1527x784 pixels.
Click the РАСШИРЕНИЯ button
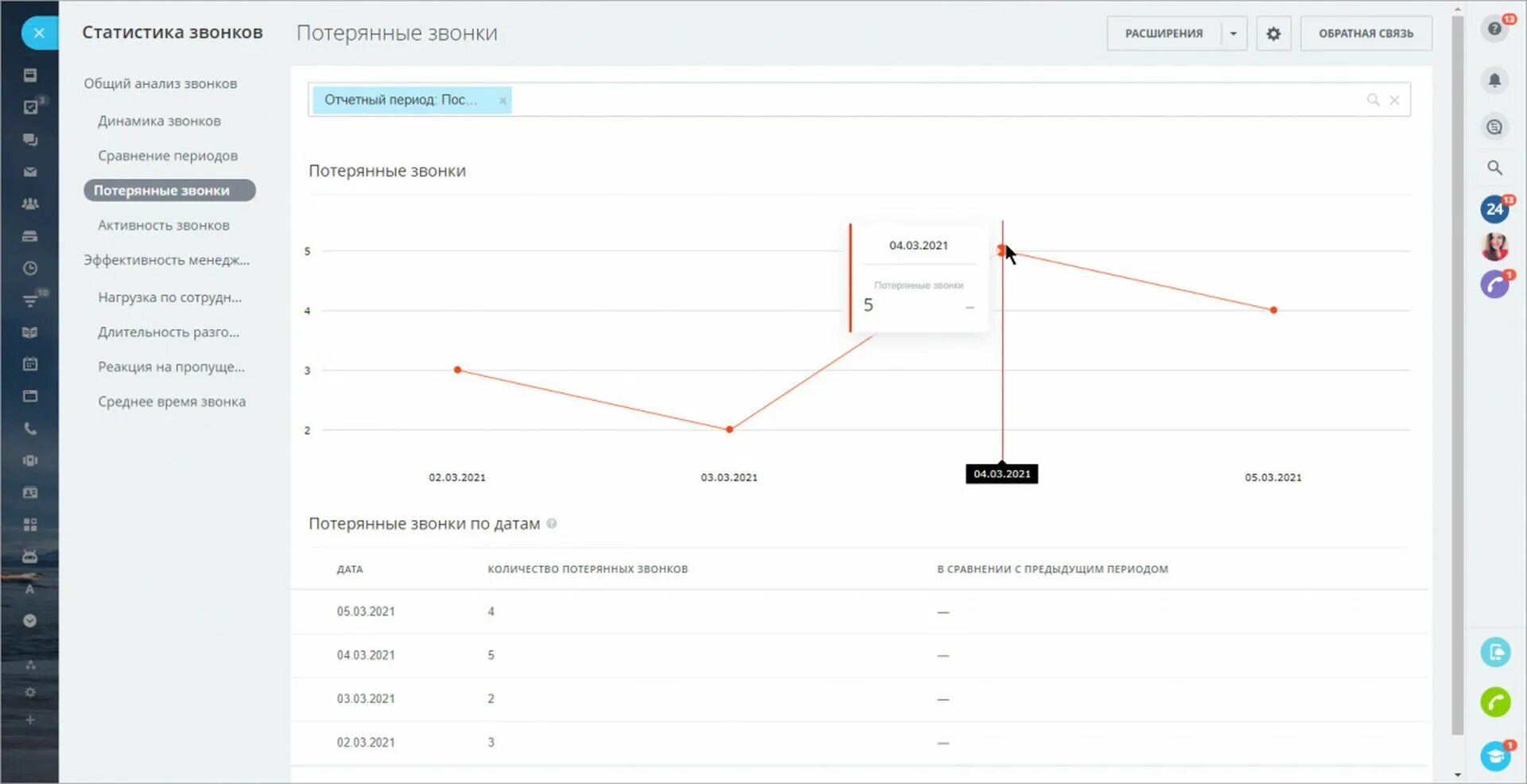point(1164,33)
